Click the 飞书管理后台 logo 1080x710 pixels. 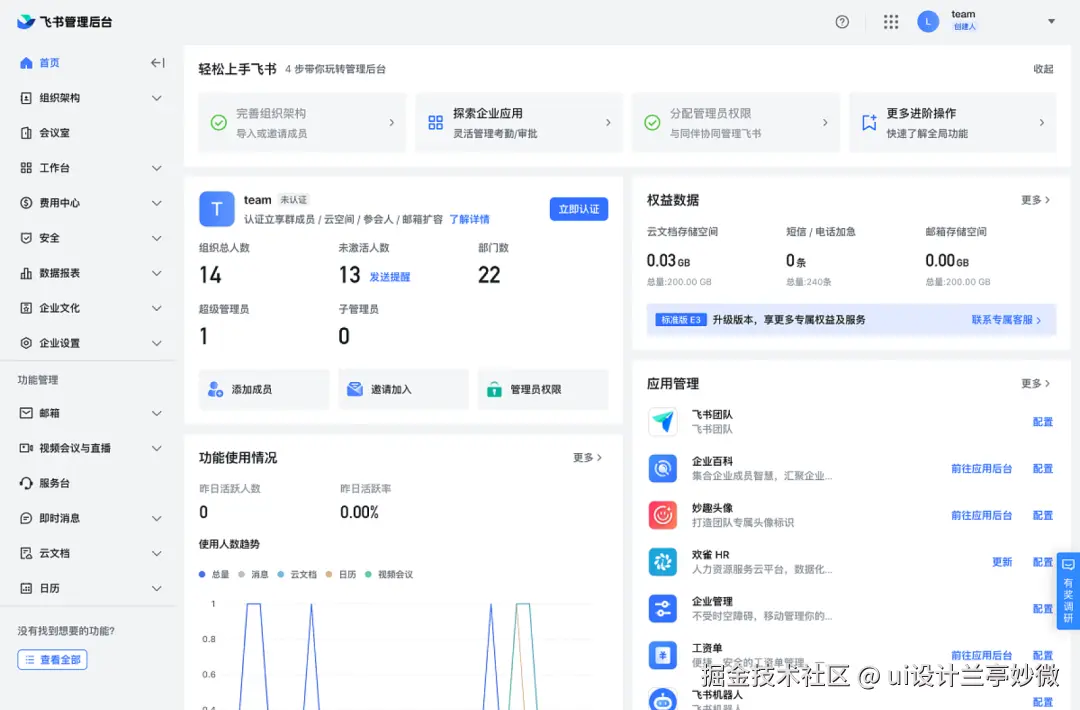click(65, 22)
